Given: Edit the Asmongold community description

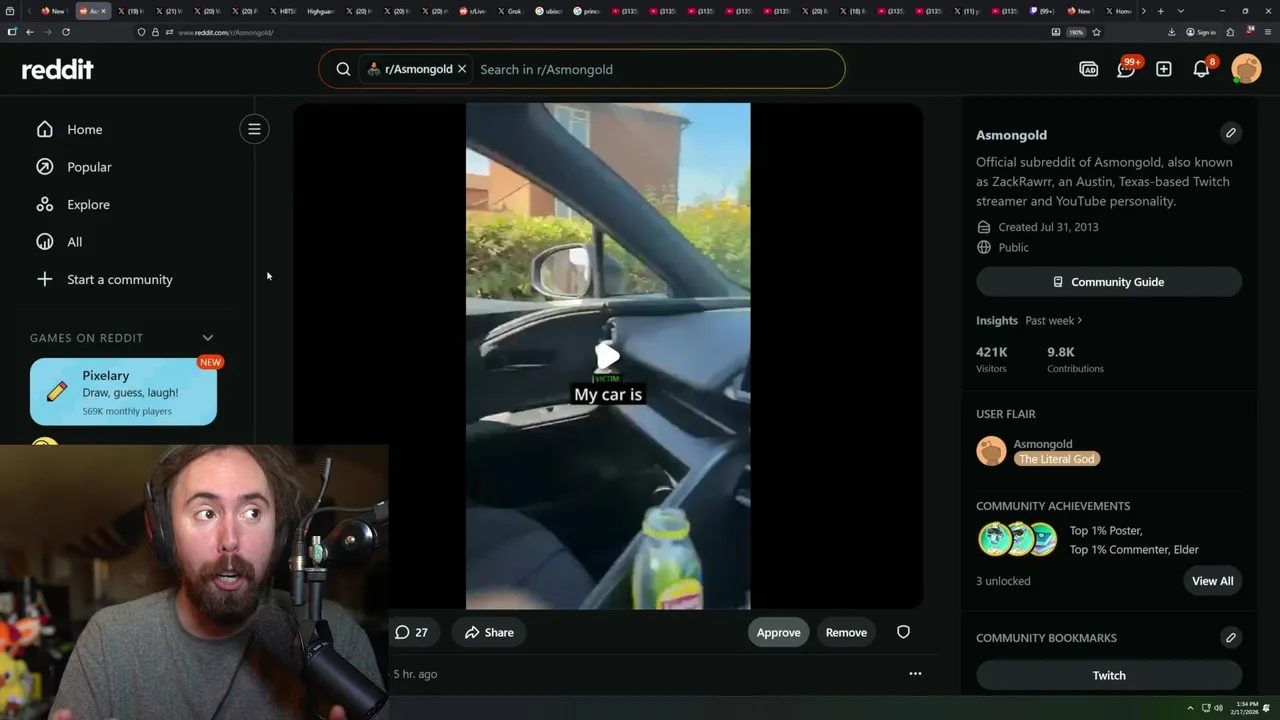Looking at the screenshot, I should (x=1231, y=133).
